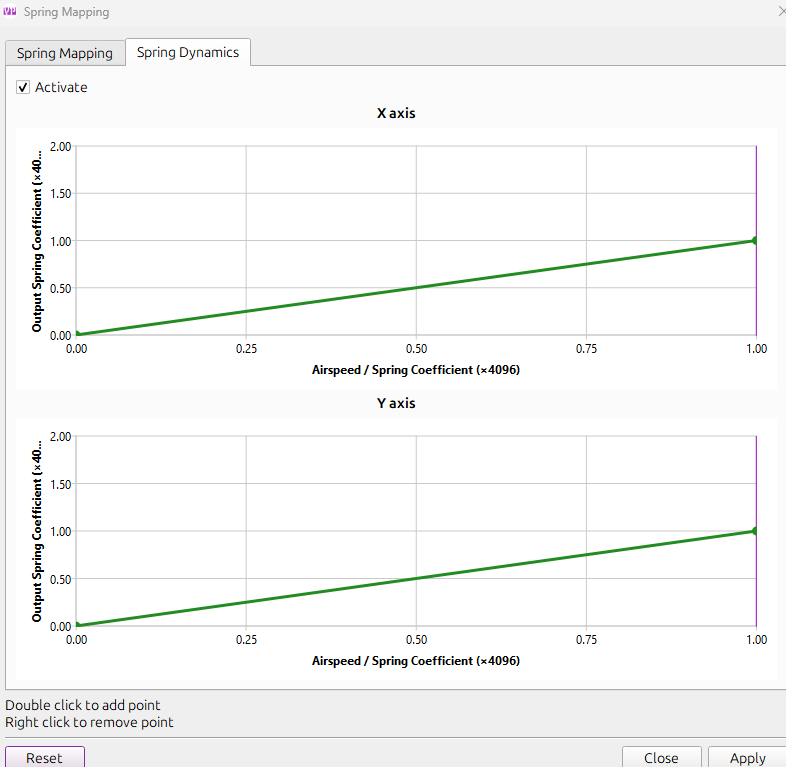Switch to the Spring Mapping tab
The image size is (786, 767).
(x=65, y=53)
